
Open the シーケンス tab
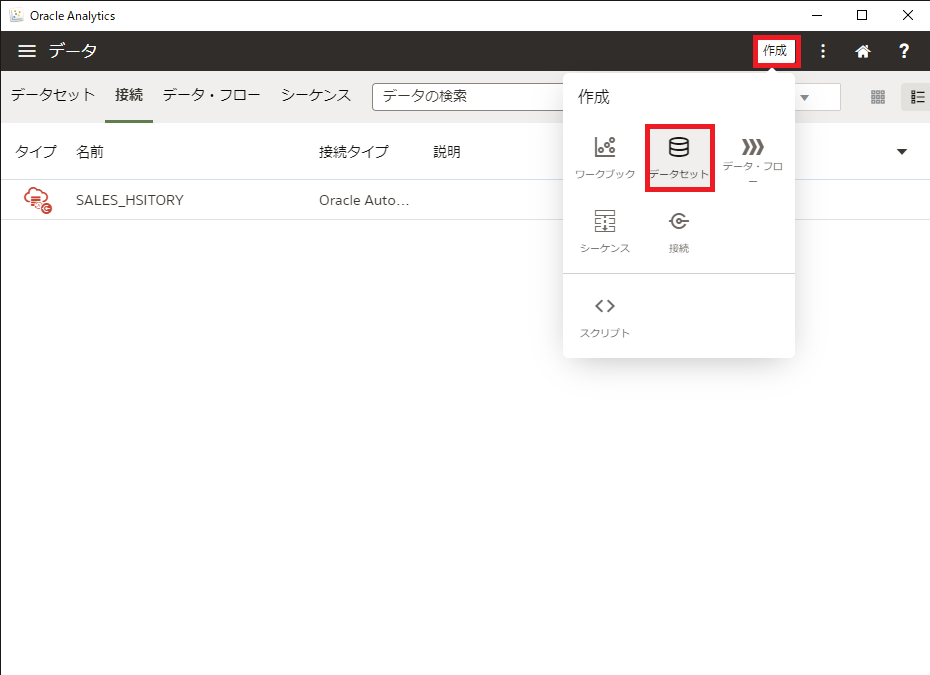click(x=315, y=96)
